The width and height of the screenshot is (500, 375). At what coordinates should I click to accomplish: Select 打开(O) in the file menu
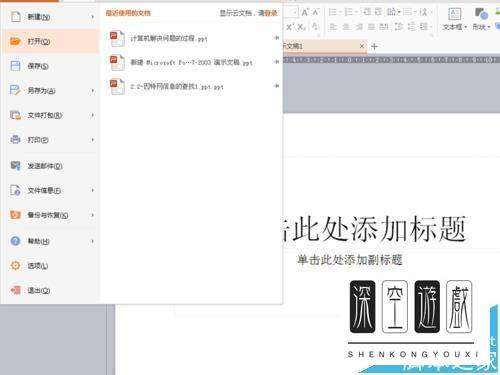pos(50,41)
